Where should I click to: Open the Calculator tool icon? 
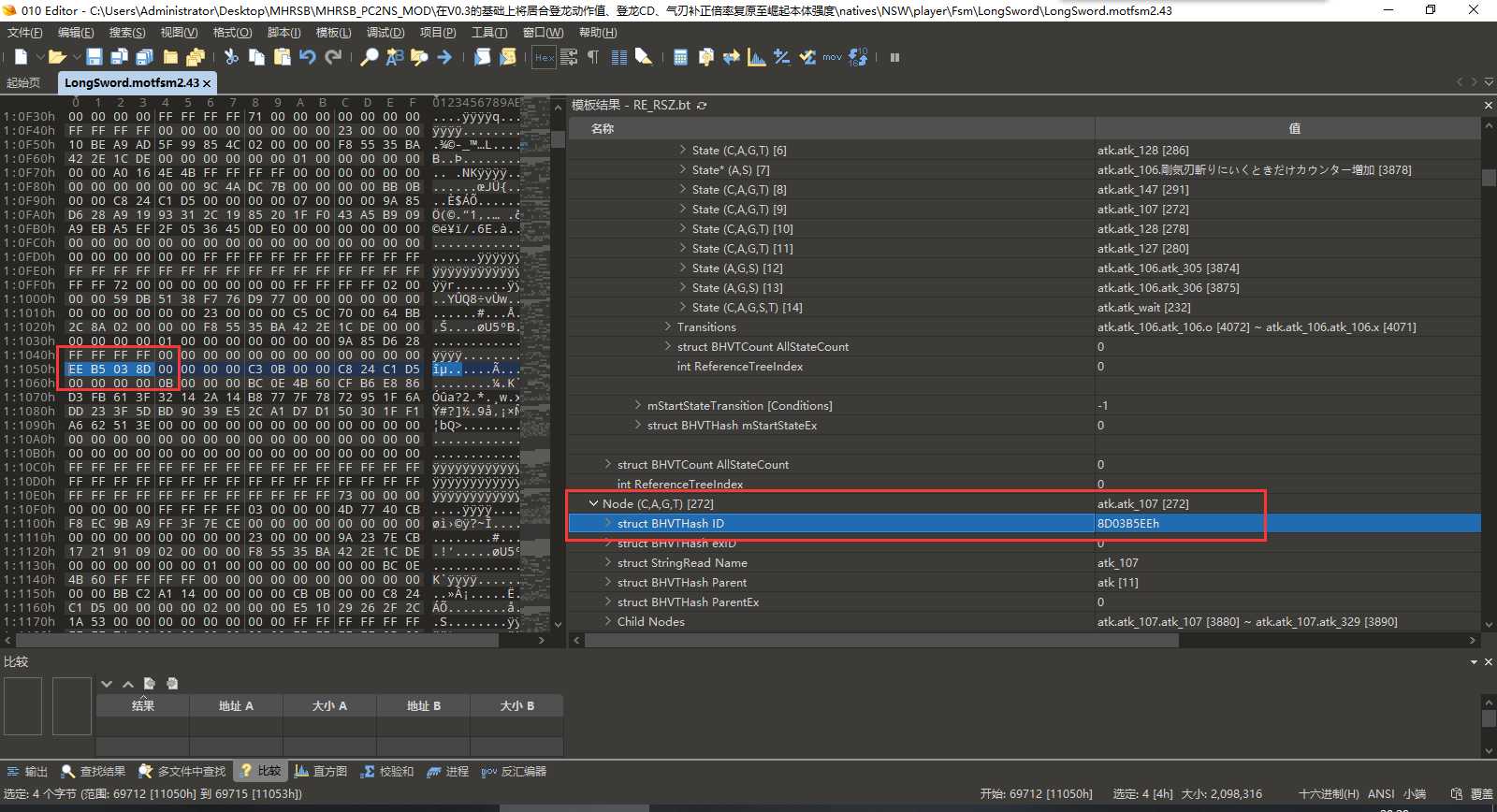click(680, 57)
